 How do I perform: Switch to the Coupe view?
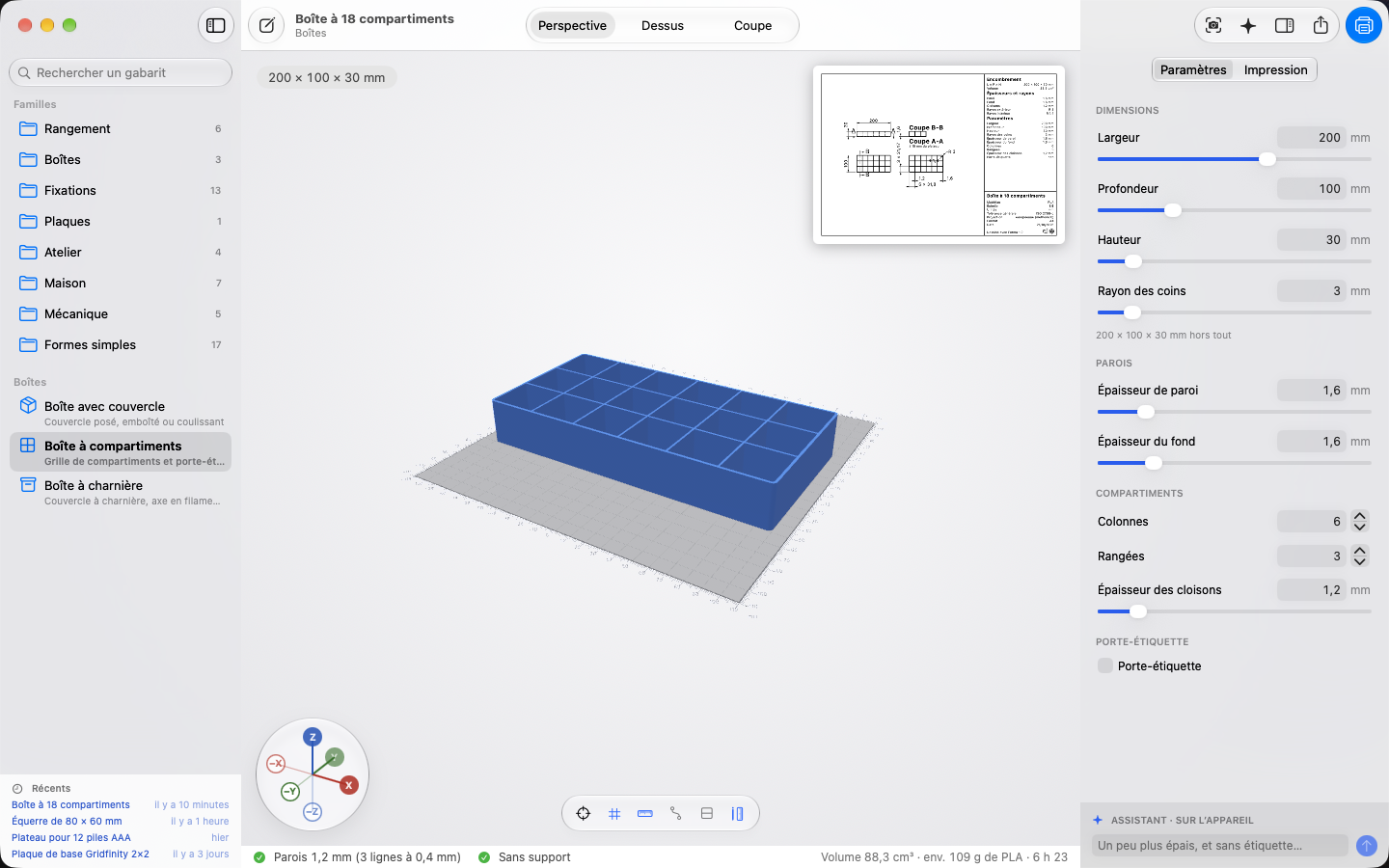click(x=752, y=26)
